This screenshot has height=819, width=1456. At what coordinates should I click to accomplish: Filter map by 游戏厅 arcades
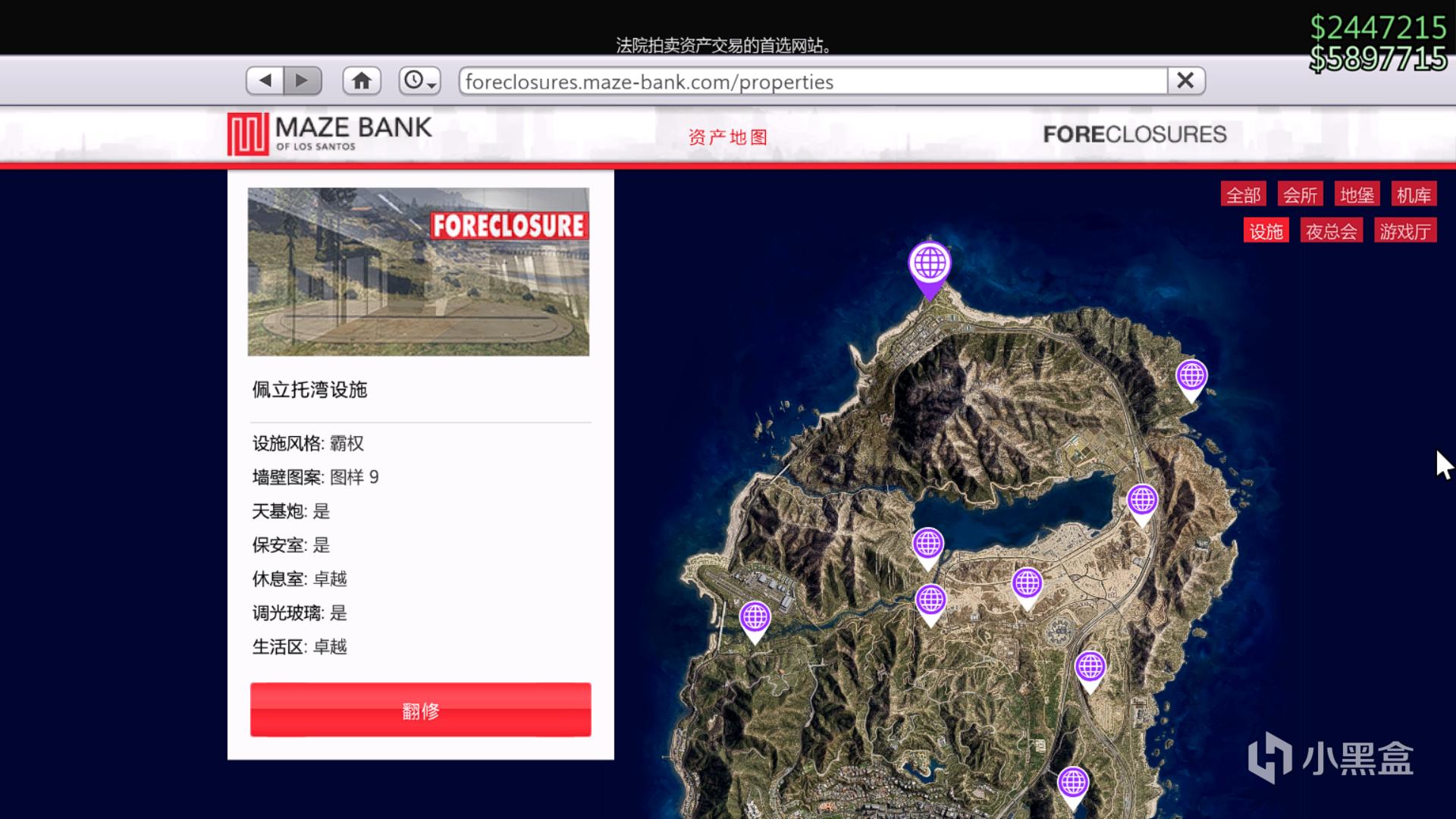click(x=1404, y=231)
